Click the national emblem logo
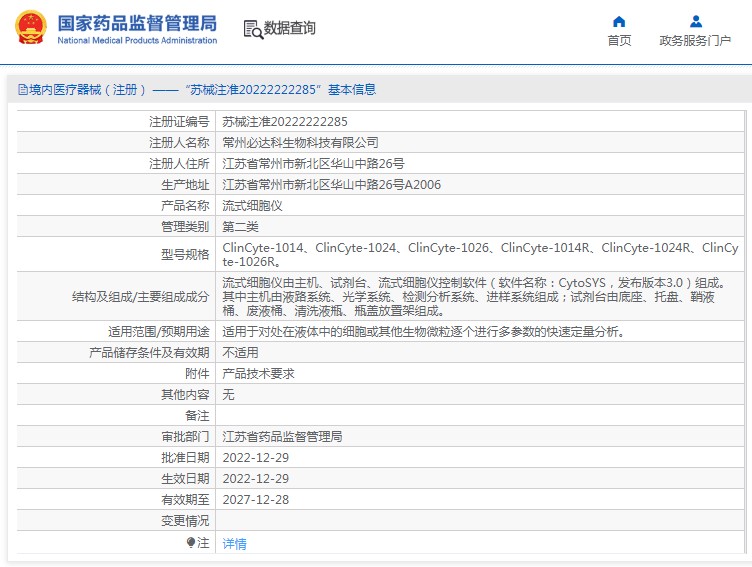This screenshot has height=567, width=752. (x=29, y=27)
